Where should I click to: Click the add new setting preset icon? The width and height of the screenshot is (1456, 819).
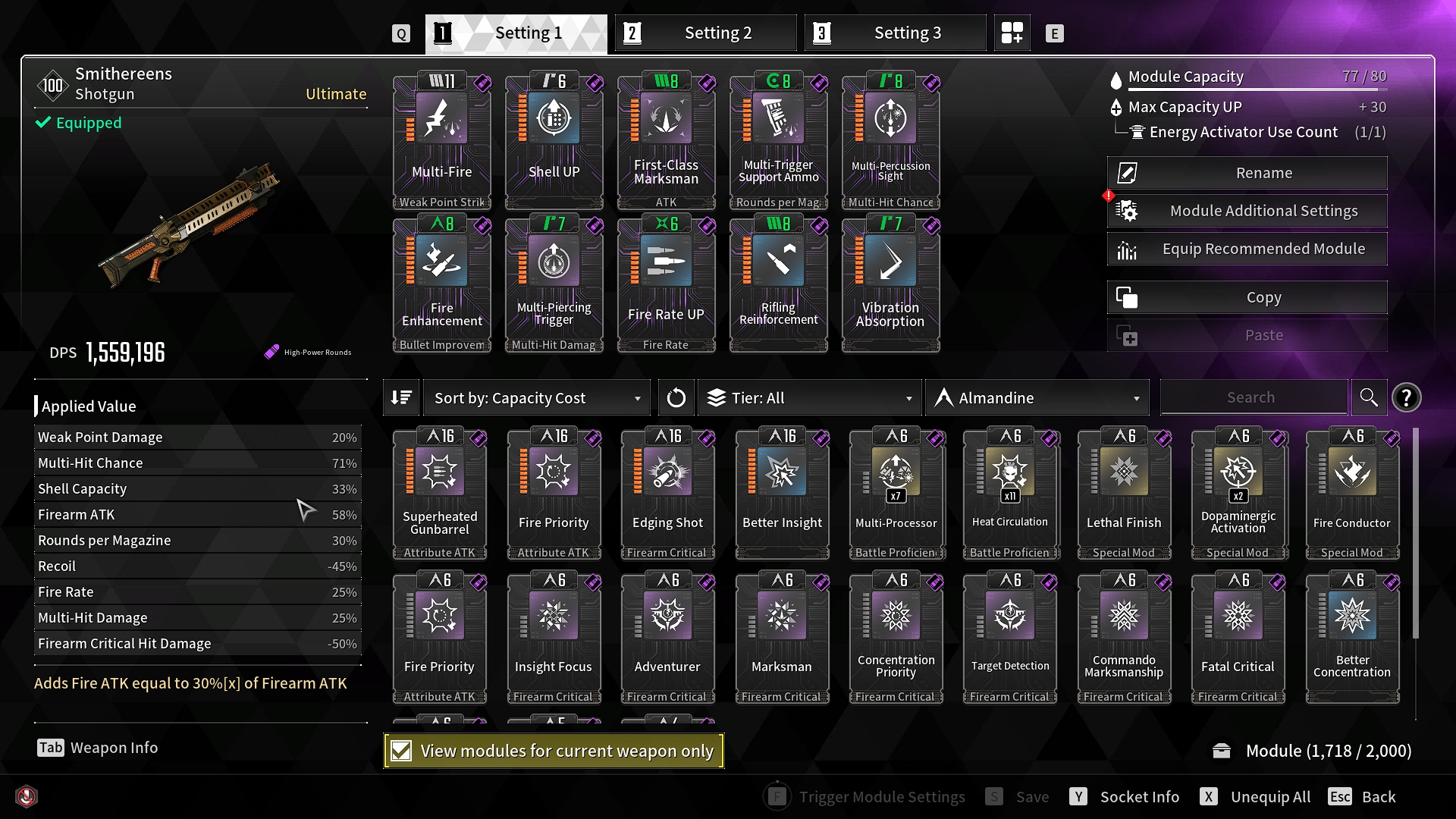[x=1012, y=33]
